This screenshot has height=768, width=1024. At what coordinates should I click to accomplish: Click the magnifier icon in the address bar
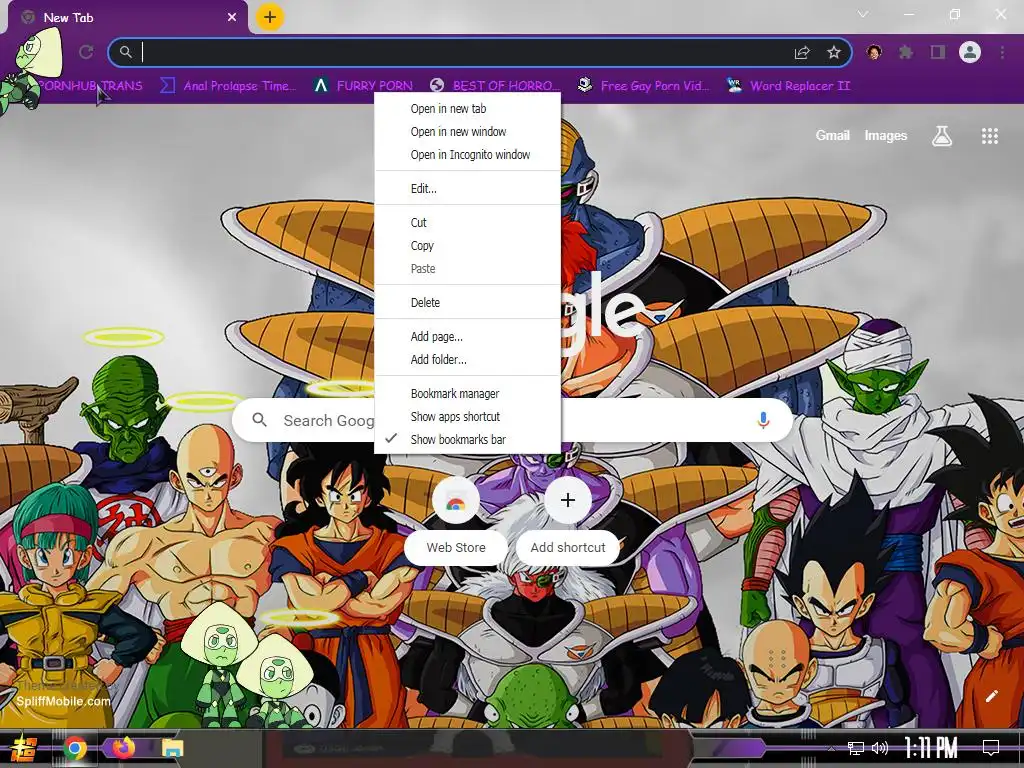click(125, 52)
